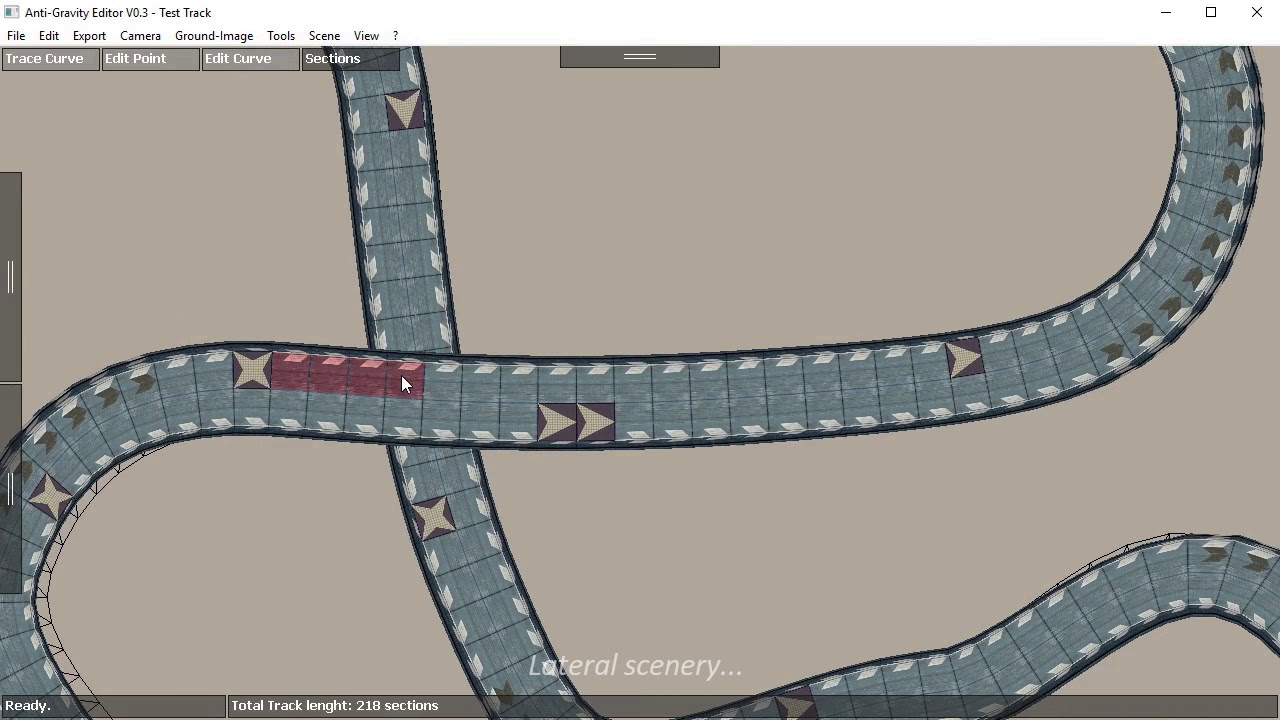This screenshot has width=1280, height=720.
Task: Click the arrow pad on right track curve
Action: pyautogui.click(x=964, y=359)
